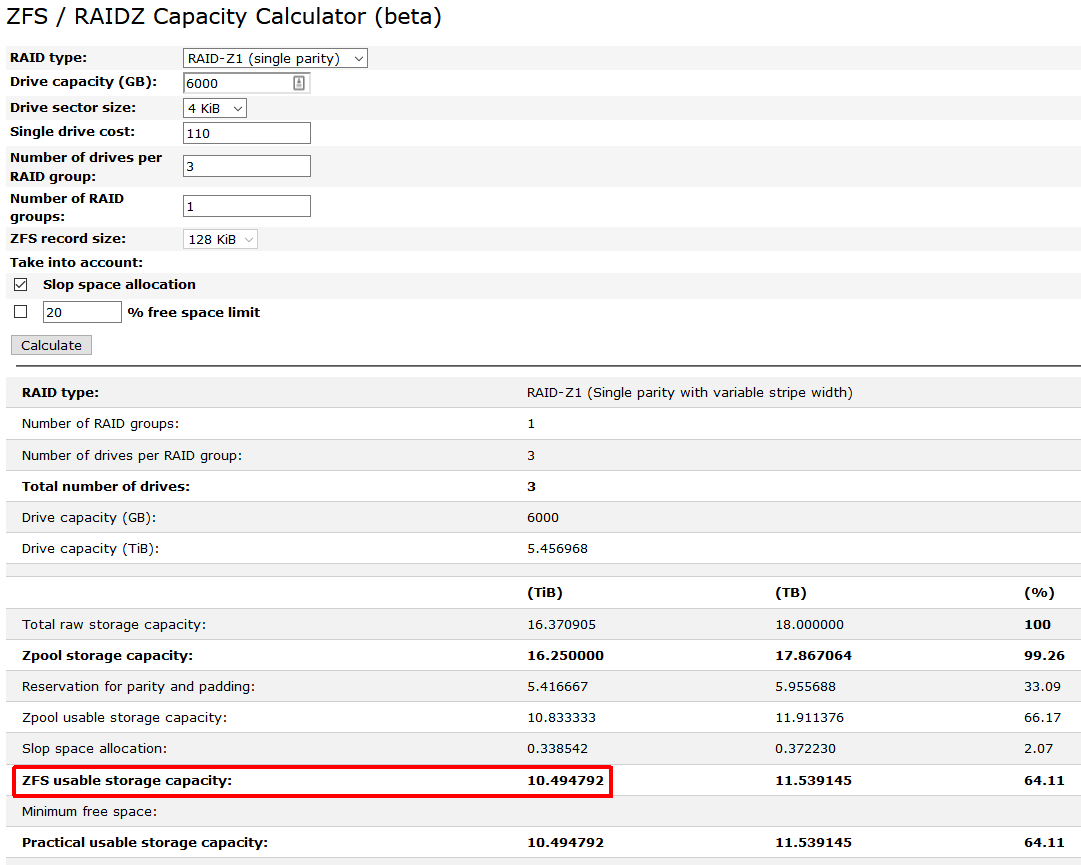The width and height of the screenshot is (1081, 865).
Task: Click the Zpool percentage 99.26
Action: click(1044, 655)
